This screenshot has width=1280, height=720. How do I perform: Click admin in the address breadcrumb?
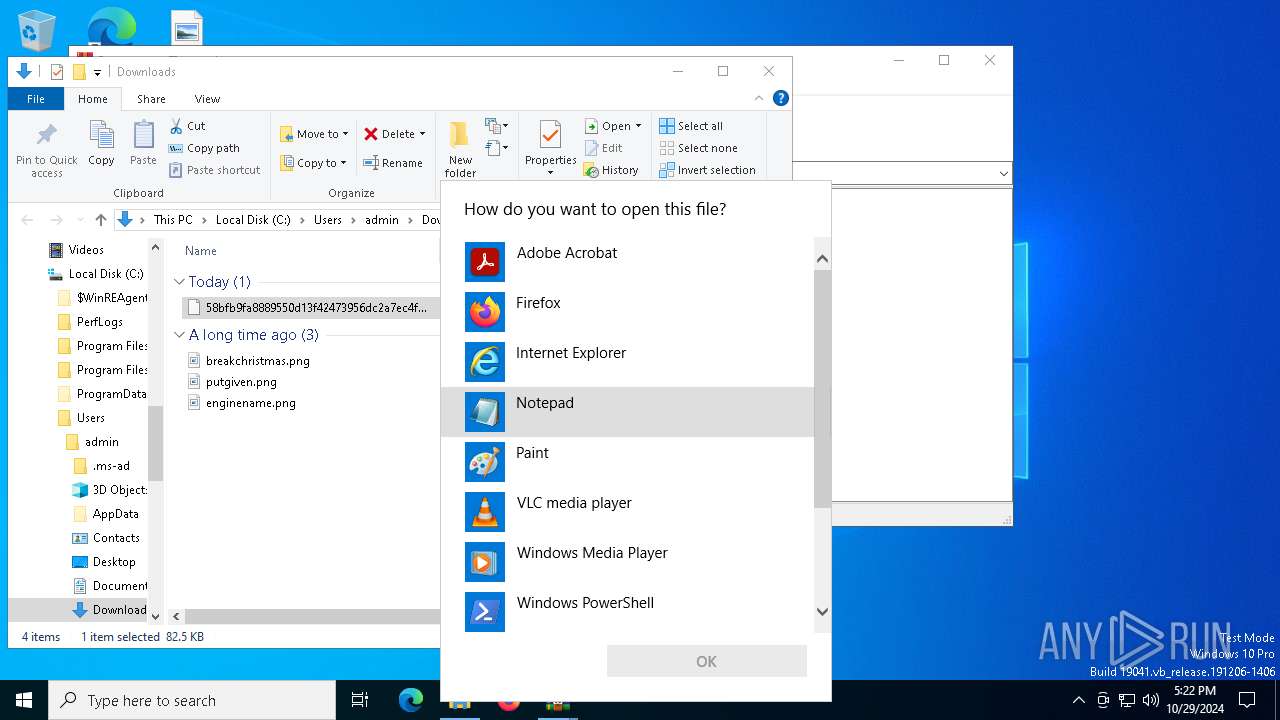point(381,220)
